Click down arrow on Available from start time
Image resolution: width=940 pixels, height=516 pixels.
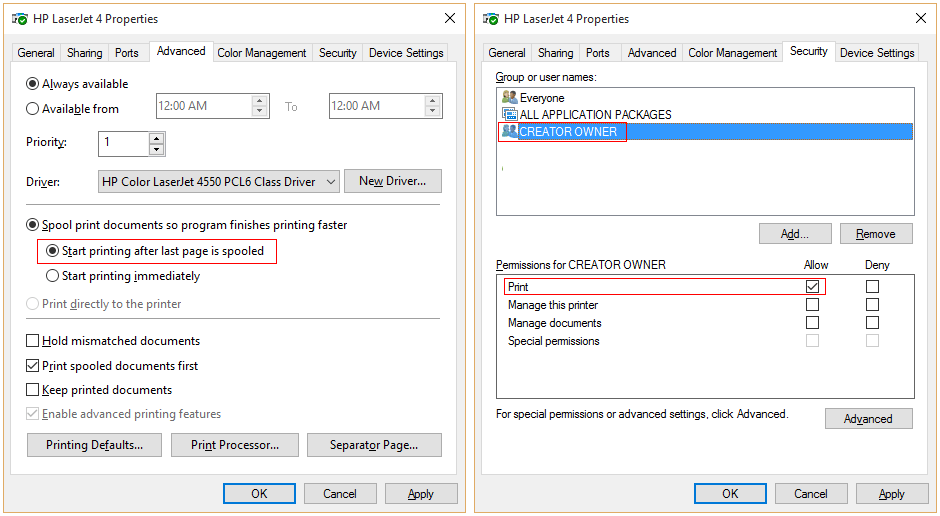(260, 111)
